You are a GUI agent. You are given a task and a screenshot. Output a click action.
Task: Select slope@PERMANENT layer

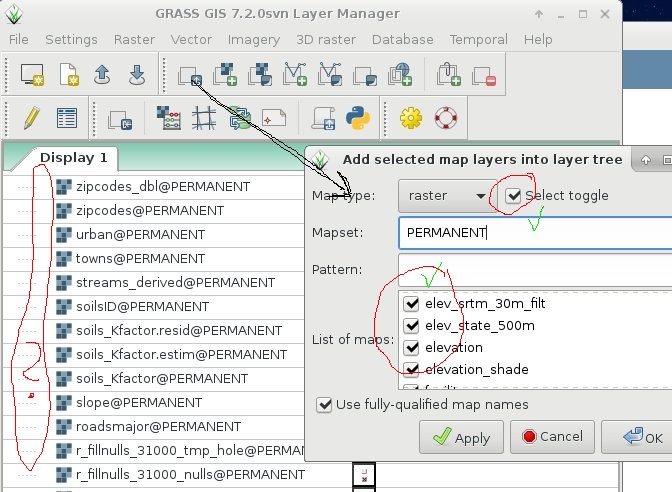click(x=139, y=403)
